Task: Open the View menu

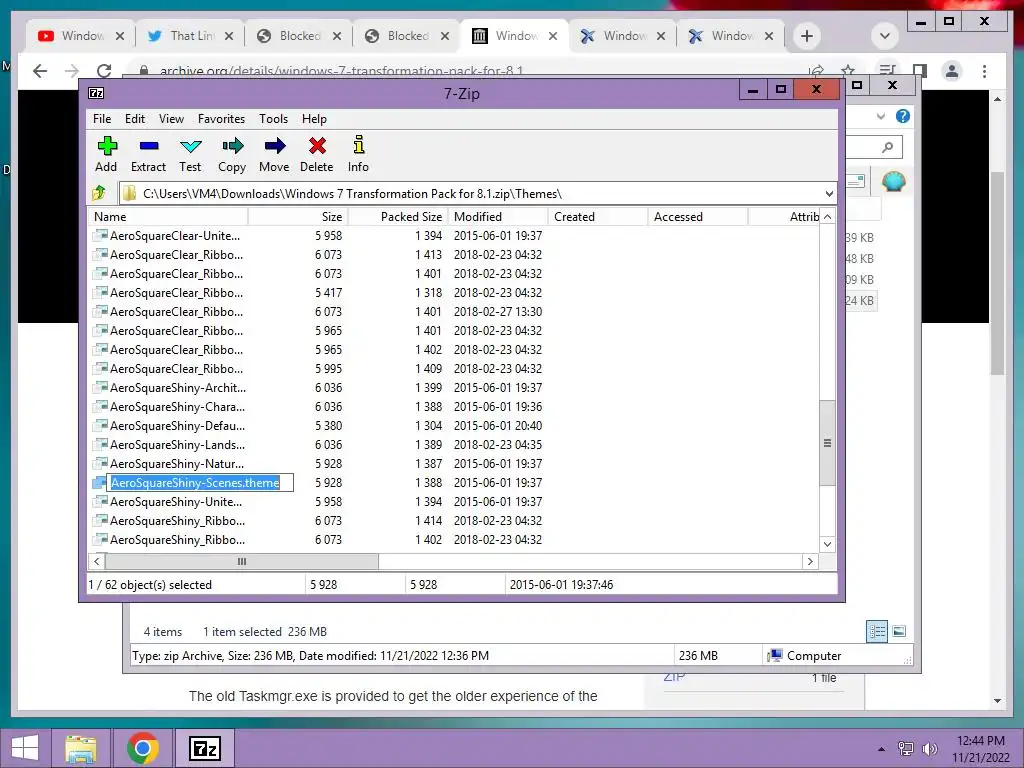Action: [171, 119]
